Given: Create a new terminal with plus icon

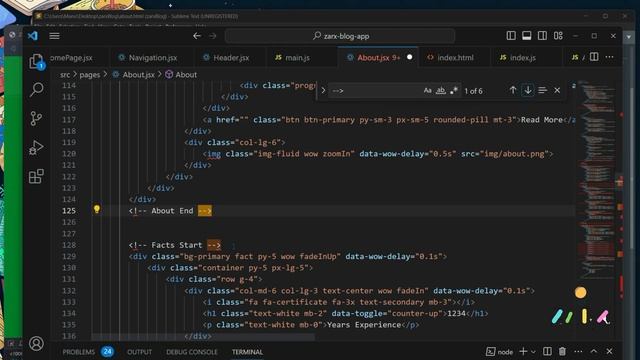Looking at the screenshot, I should point(523,351).
